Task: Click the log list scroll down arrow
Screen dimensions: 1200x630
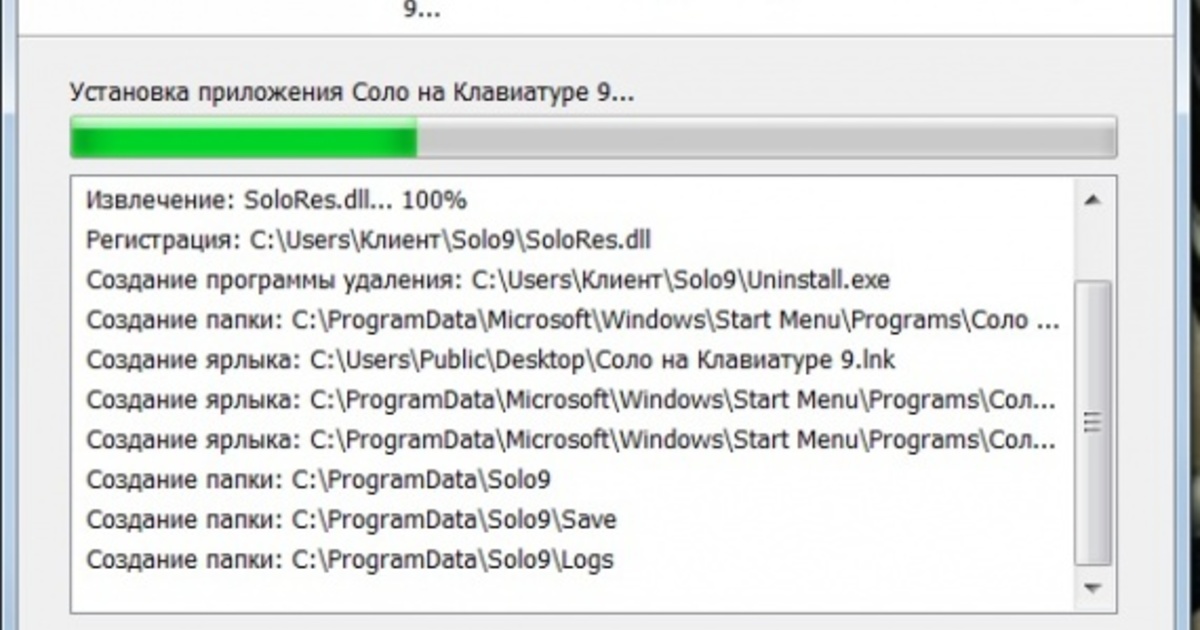Action: [1092, 587]
